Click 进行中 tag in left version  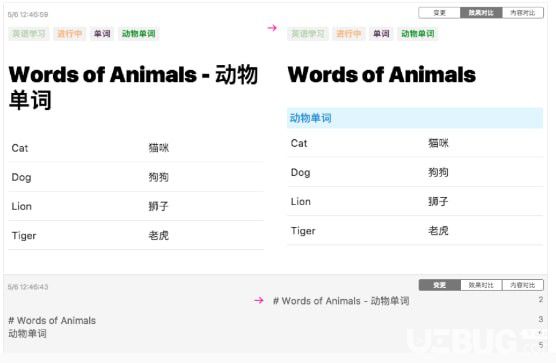pyautogui.click(x=70, y=34)
